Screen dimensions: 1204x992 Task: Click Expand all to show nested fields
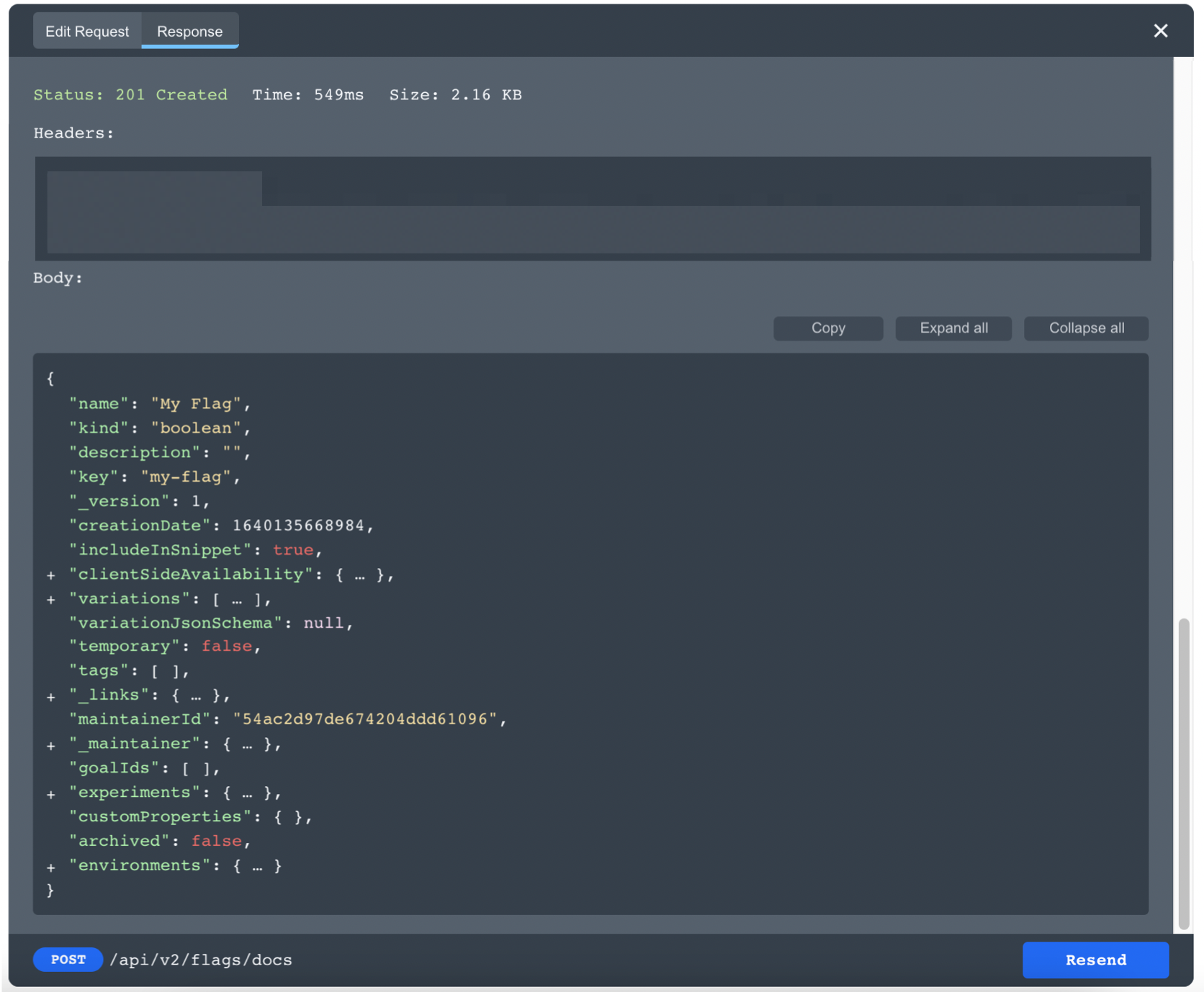[x=953, y=328]
